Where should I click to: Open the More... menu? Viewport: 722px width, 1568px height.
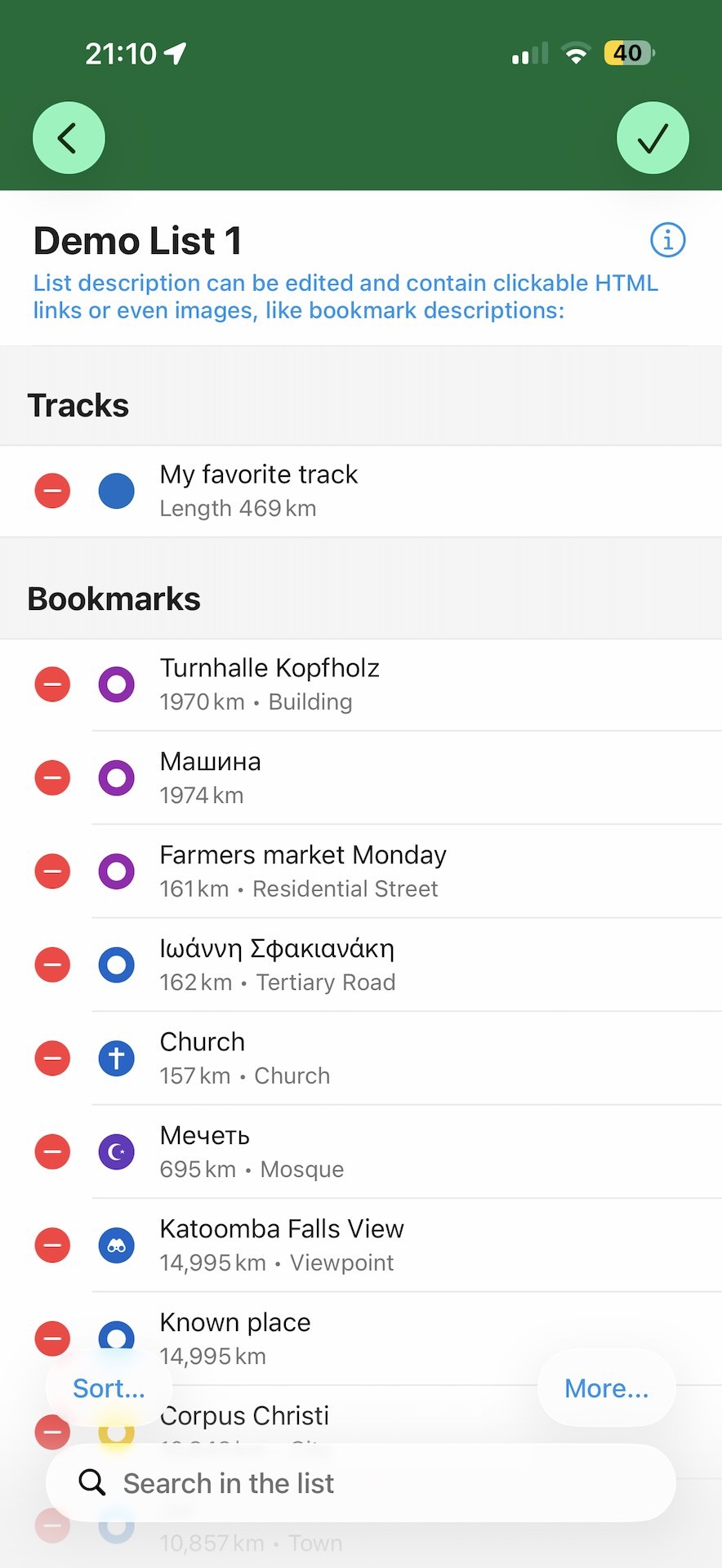607,1388
